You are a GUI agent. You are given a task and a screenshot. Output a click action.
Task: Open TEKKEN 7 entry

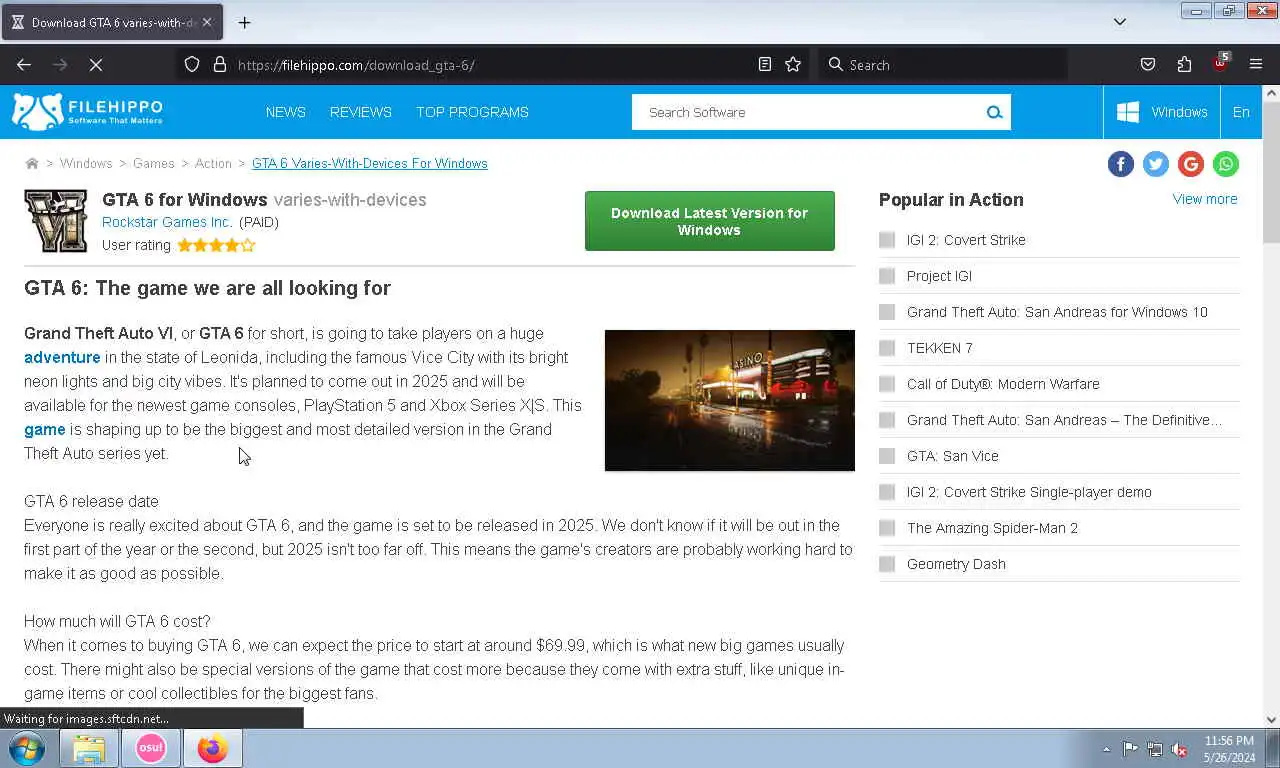point(940,348)
